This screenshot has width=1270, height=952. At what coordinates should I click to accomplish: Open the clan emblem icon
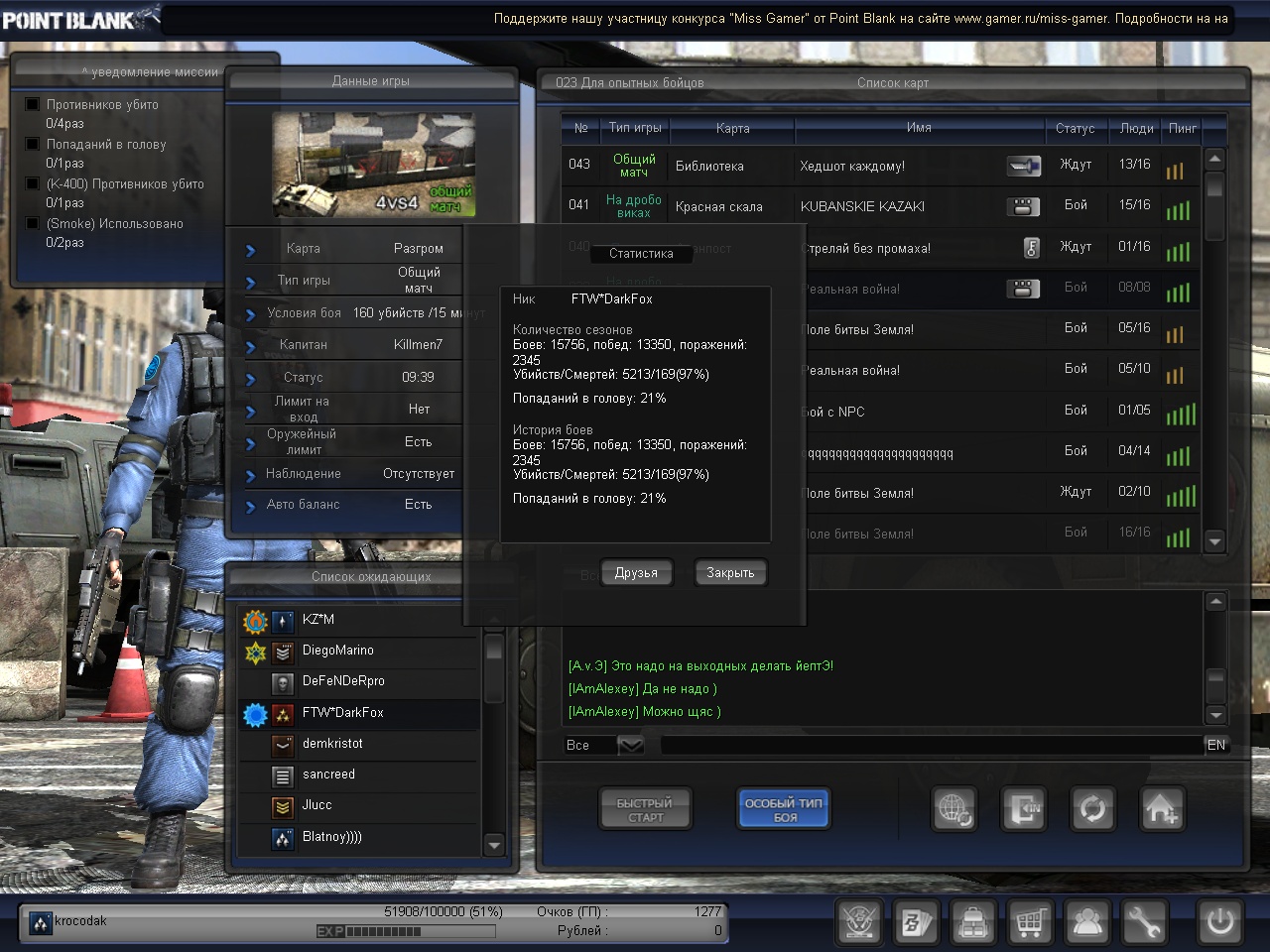859,922
